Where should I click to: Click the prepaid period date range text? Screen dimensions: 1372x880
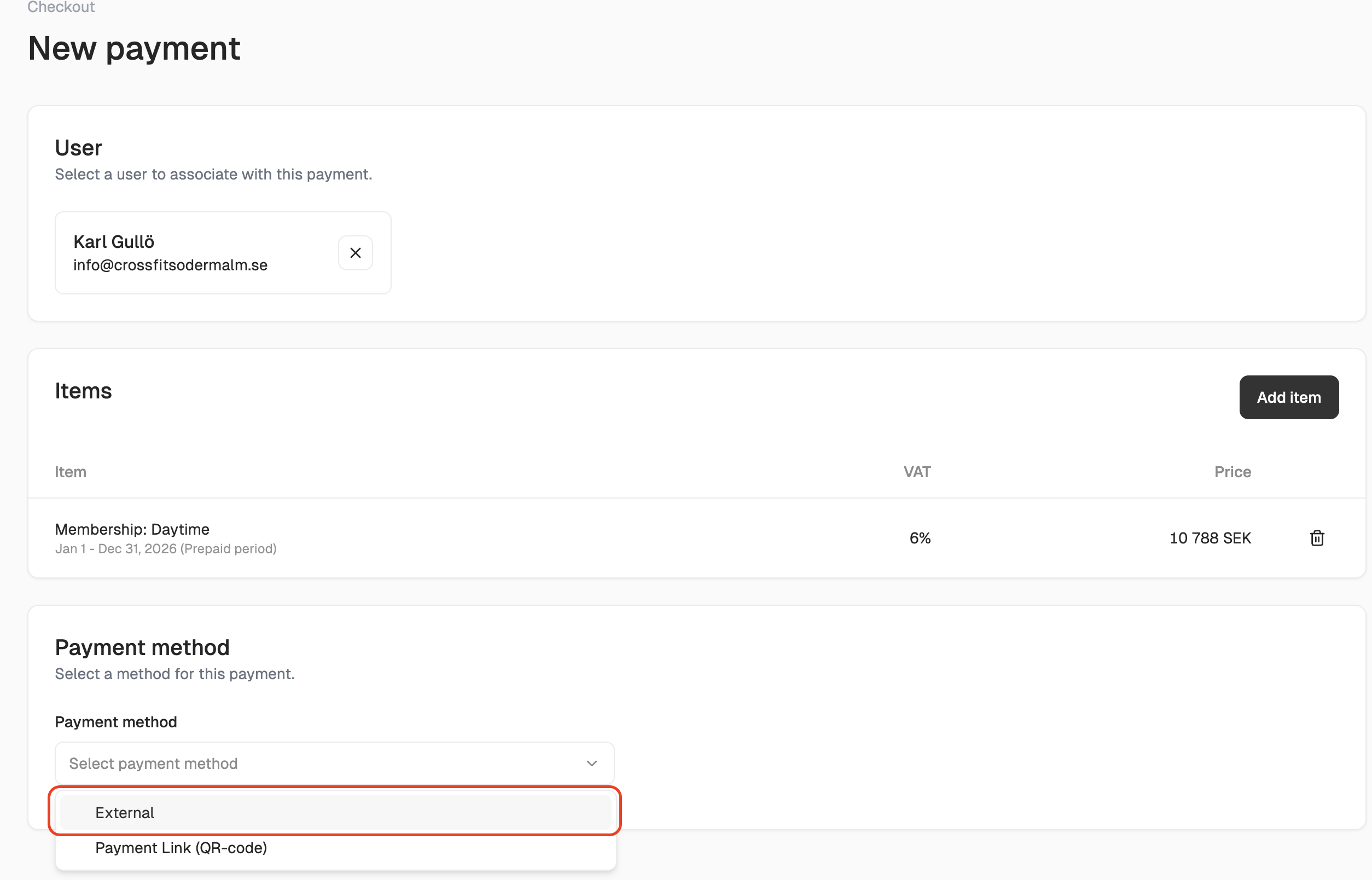(166, 548)
